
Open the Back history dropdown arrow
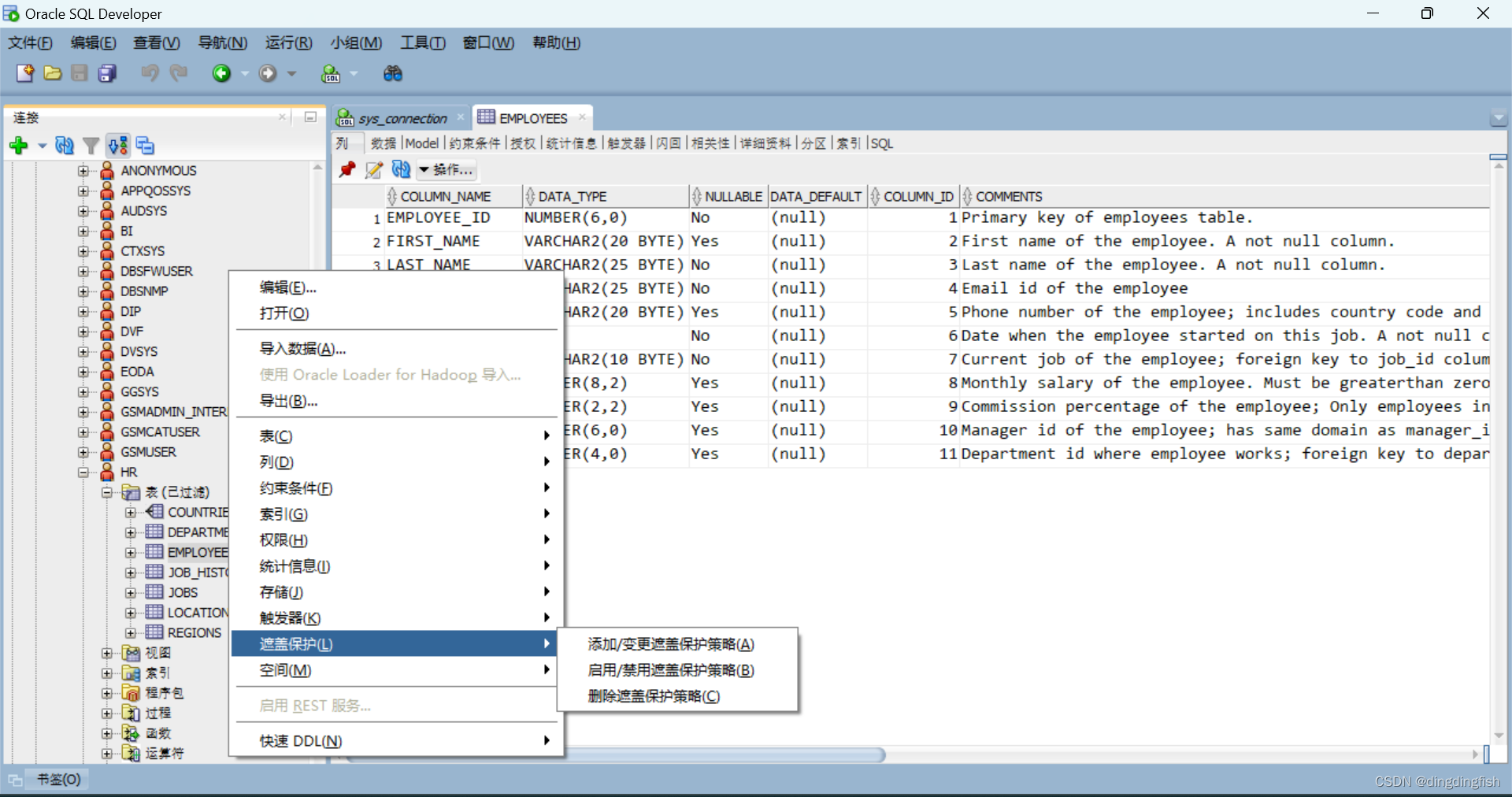pos(245,73)
